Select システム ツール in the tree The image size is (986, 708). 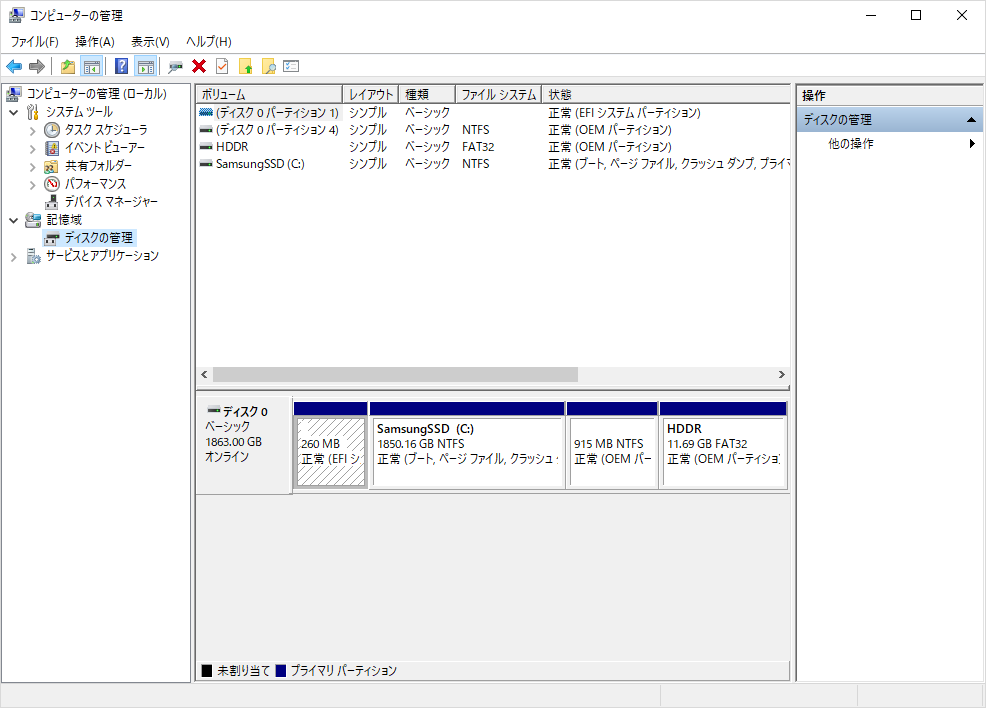[x=79, y=112]
